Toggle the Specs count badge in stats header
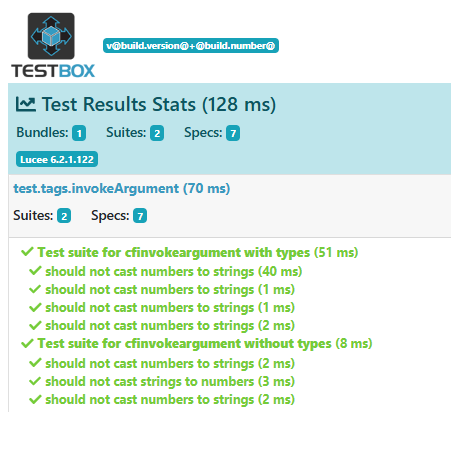This screenshot has width=451, height=449. pyautogui.click(x=233, y=133)
